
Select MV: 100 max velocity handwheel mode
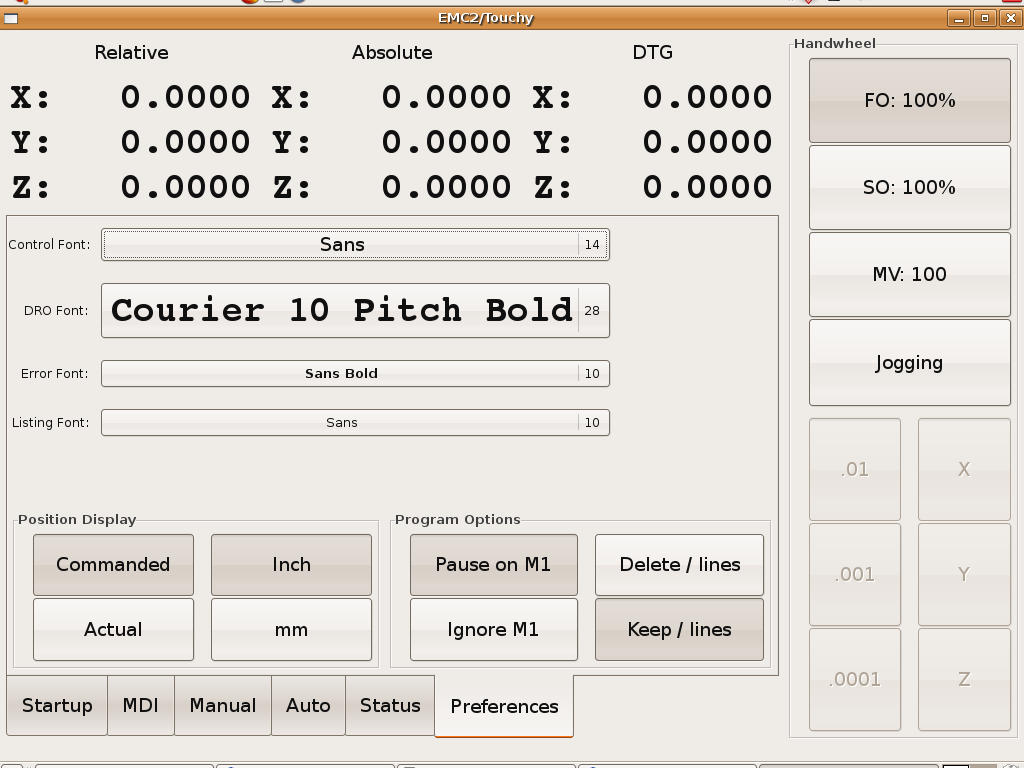tap(910, 274)
